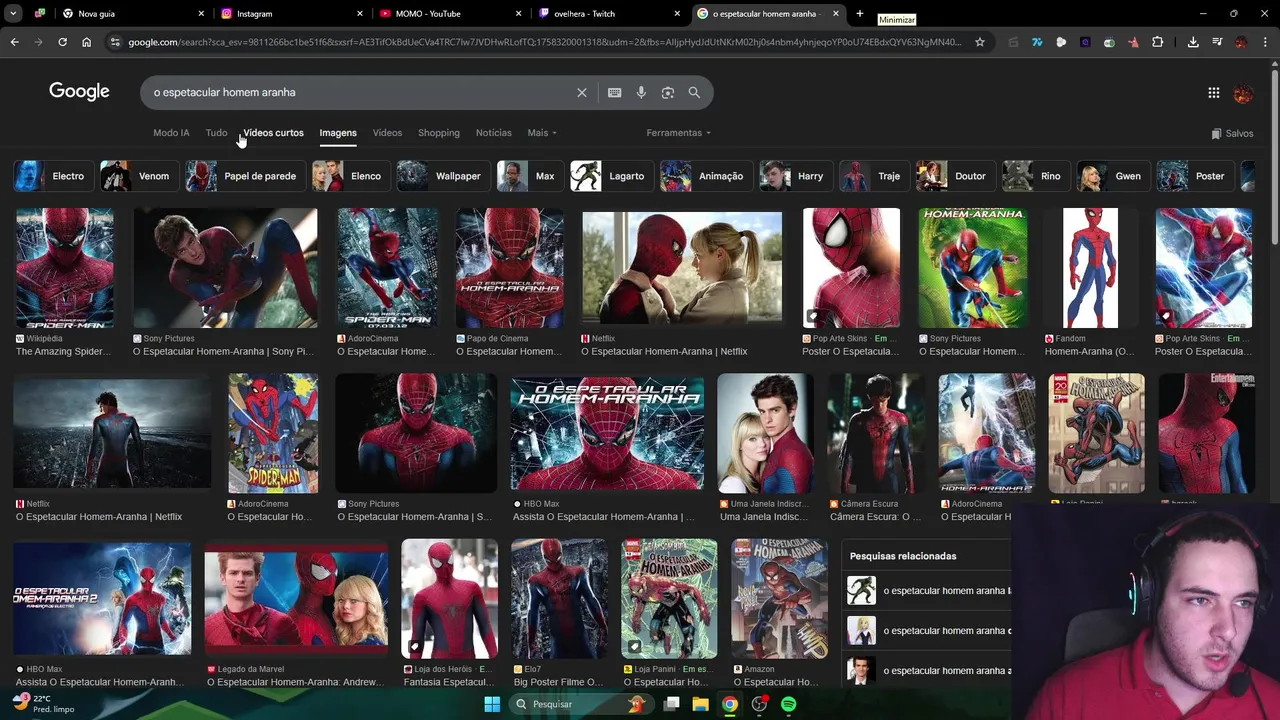1280x720 pixels.
Task: Switch to the Shopping tab
Action: (x=439, y=133)
